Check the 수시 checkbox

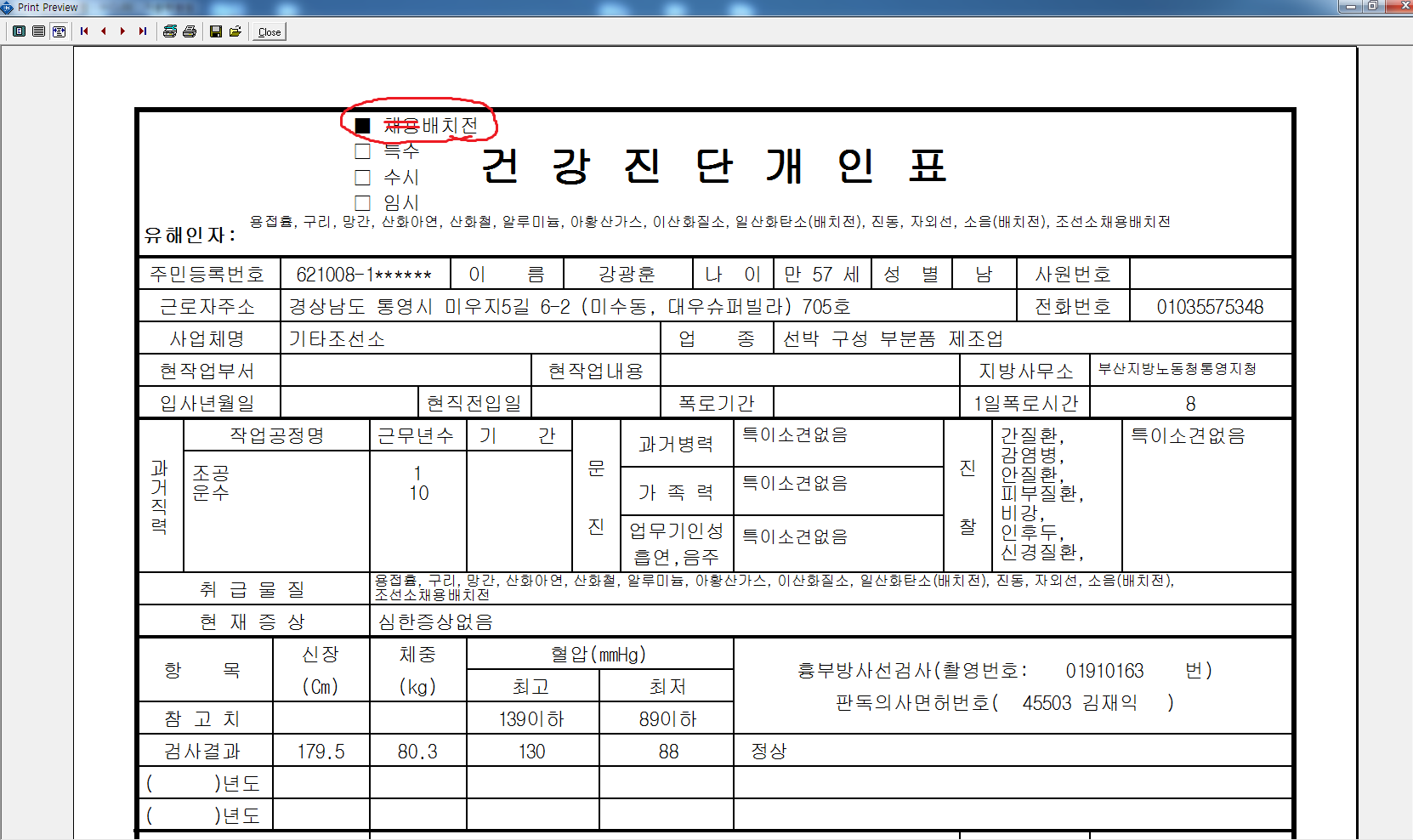[363, 177]
